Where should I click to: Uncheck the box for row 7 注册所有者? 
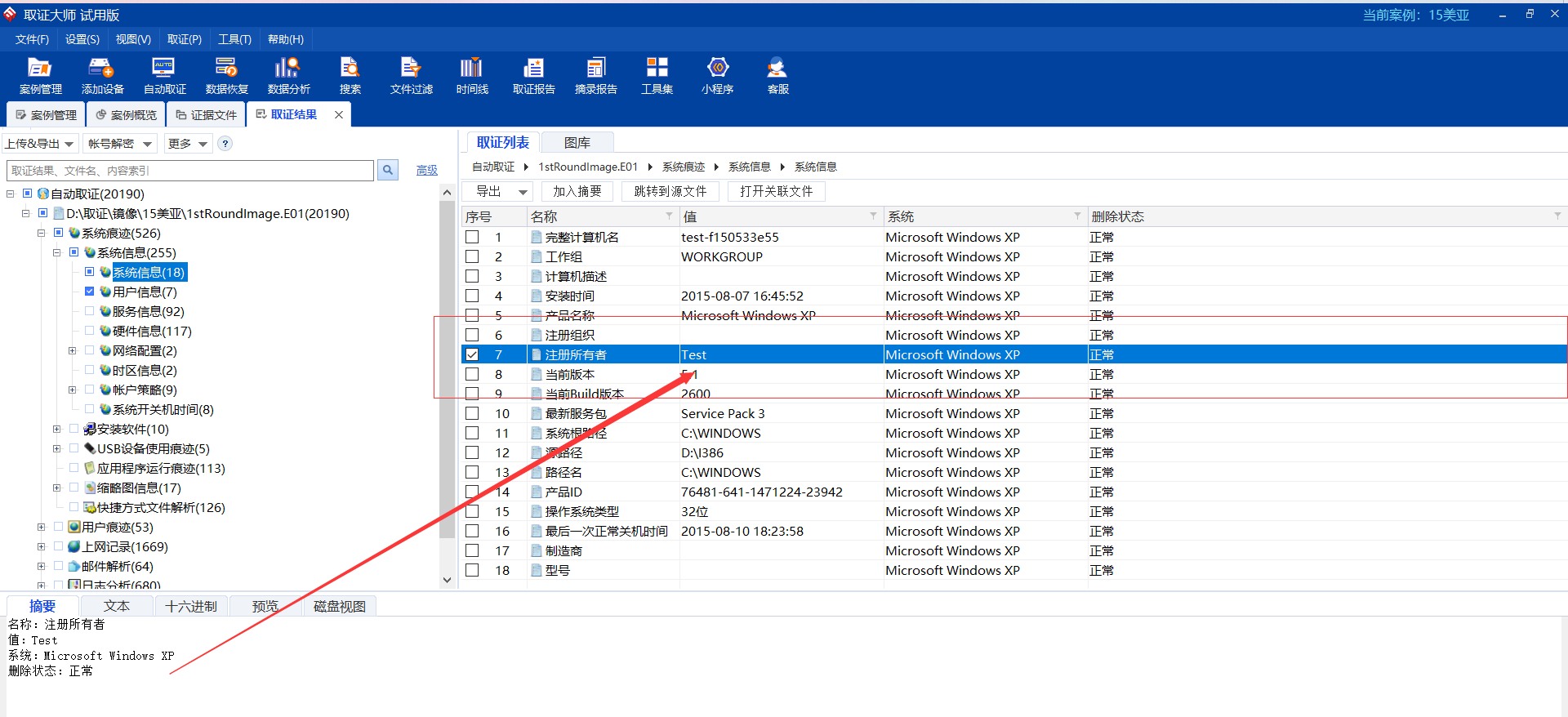click(472, 354)
